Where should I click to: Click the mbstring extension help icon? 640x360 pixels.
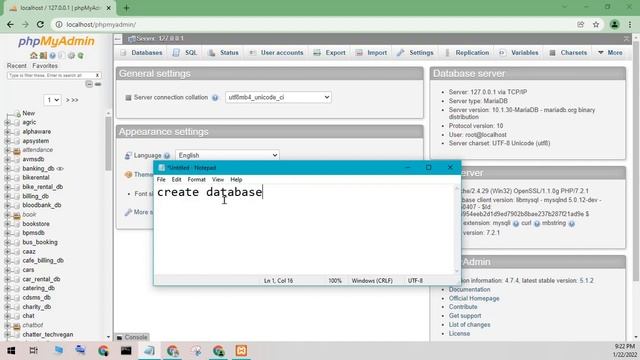[571, 224]
